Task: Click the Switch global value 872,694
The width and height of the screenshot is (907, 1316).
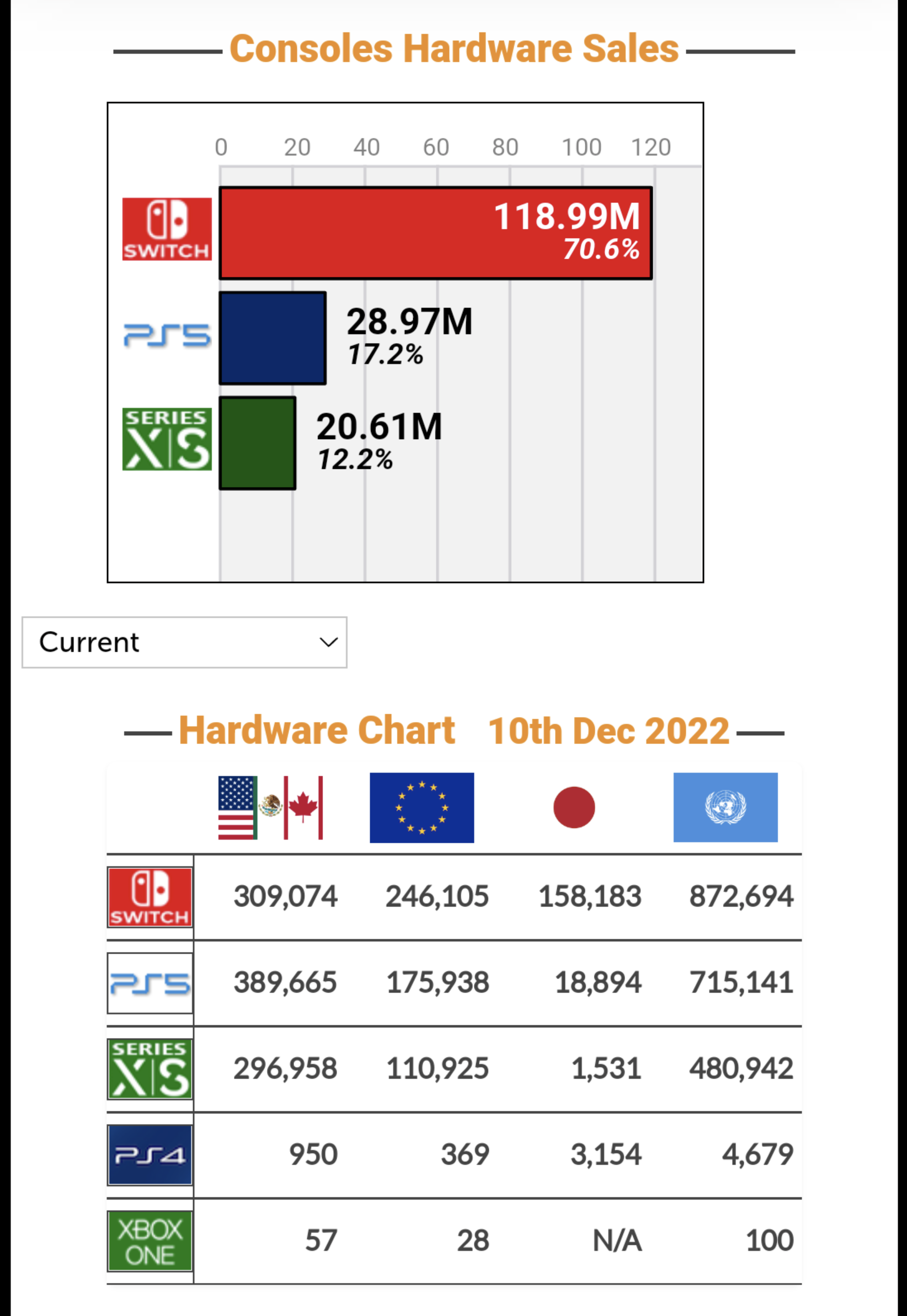Action: click(x=741, y=897)
